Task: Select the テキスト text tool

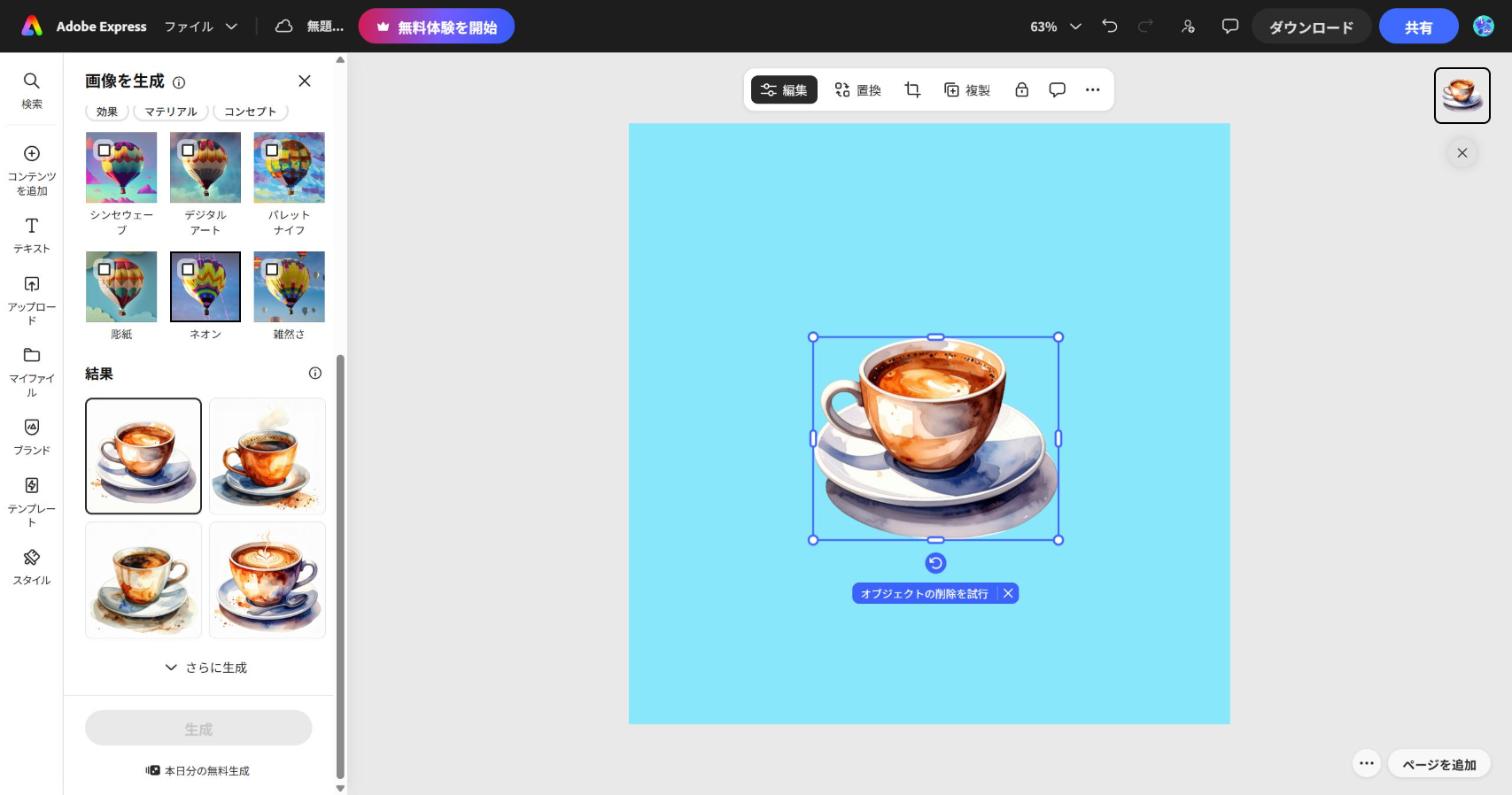Action: 31,236
